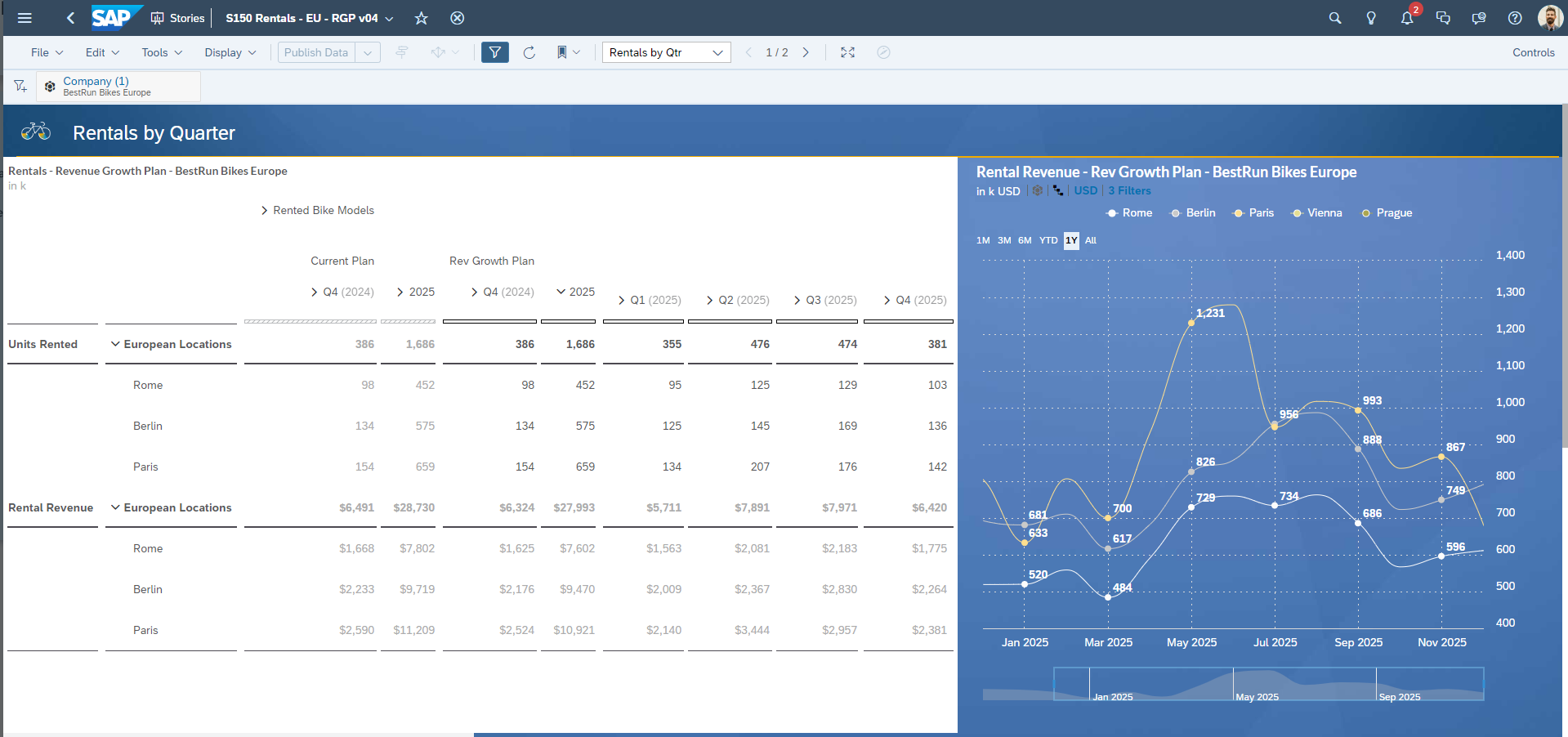Toggle Prague series in chart legend
Viewport: 1568px width, 737px height.
pos(1387,212)
